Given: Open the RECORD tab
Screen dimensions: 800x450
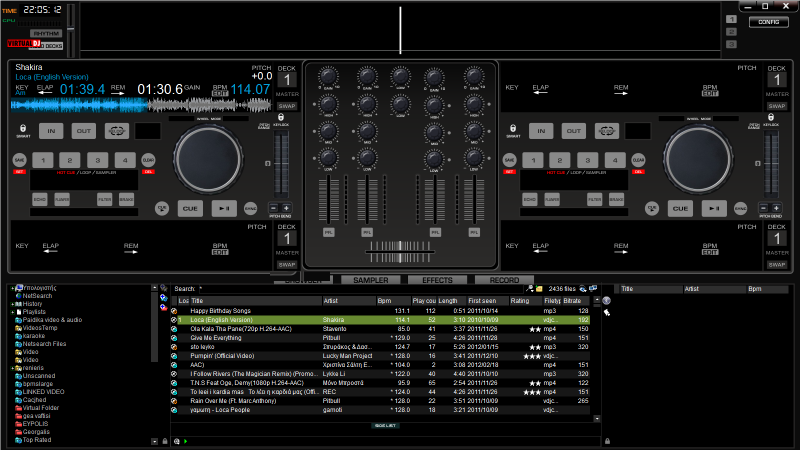Looking at the screenshot, I should [504, 280].
